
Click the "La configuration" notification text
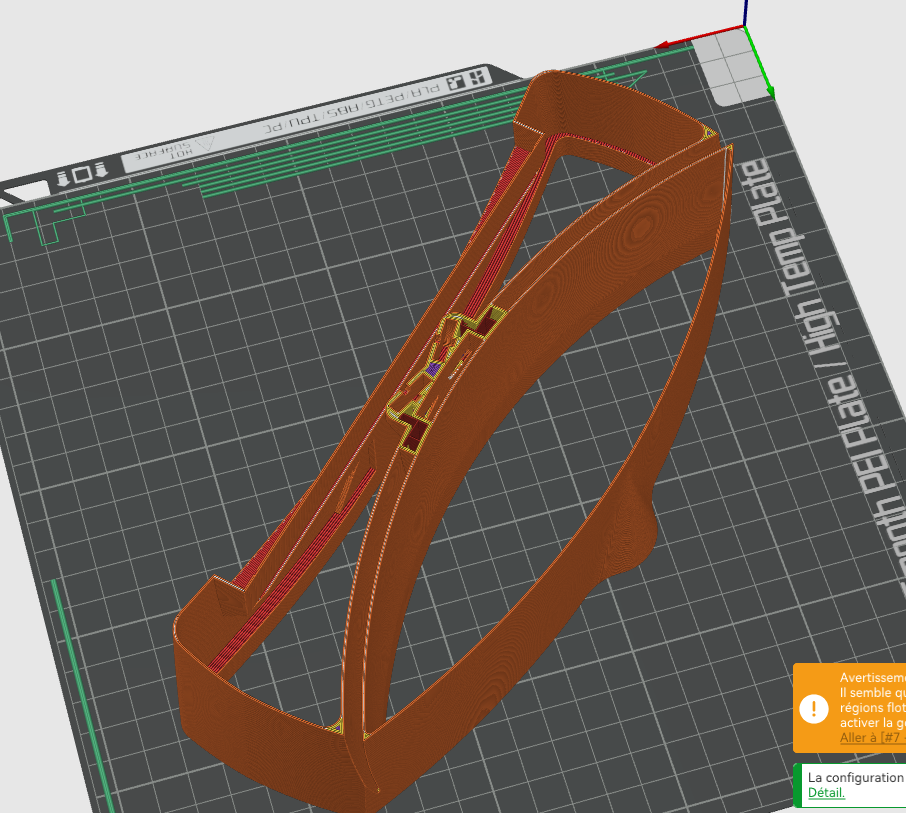coord(856,777)
